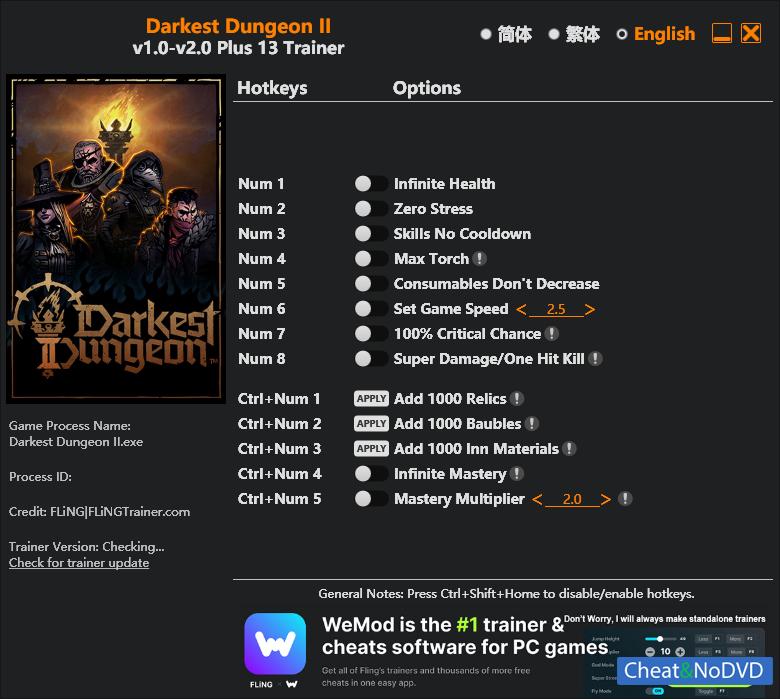
Task: Edit the Mastery Multiplier value 2.0
Action: (572, 499)
